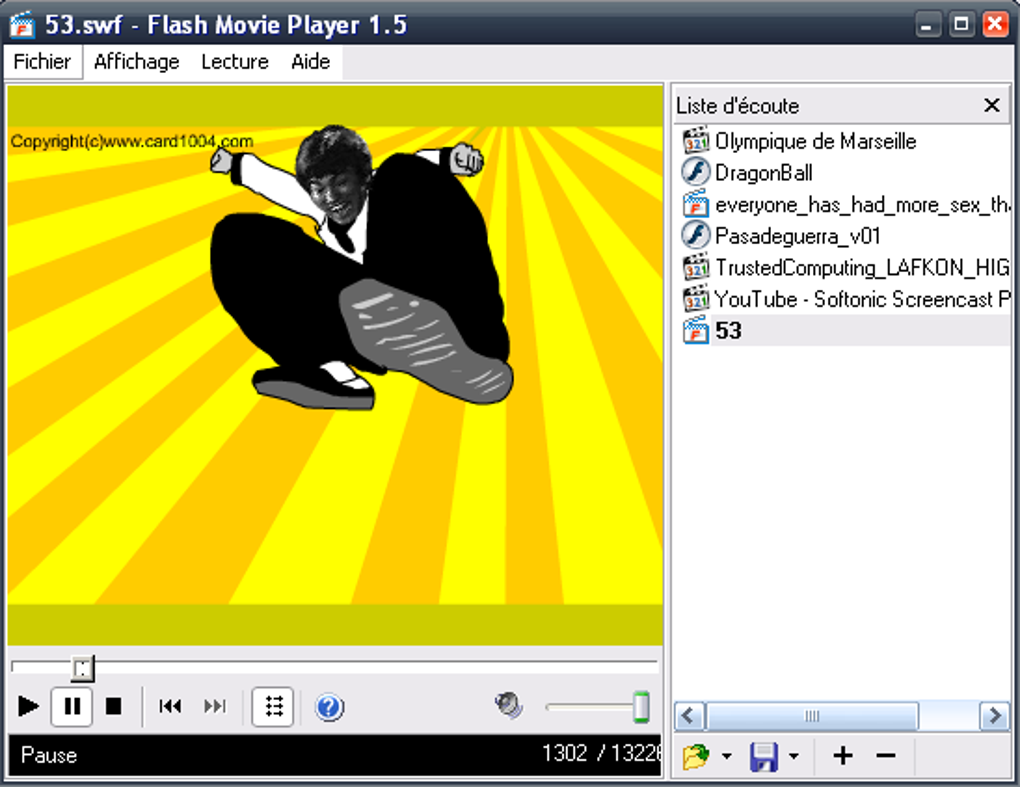Viewport: 1020px width, 787px height.
Task: Skip to the previous item
Action: click(170, 706)
